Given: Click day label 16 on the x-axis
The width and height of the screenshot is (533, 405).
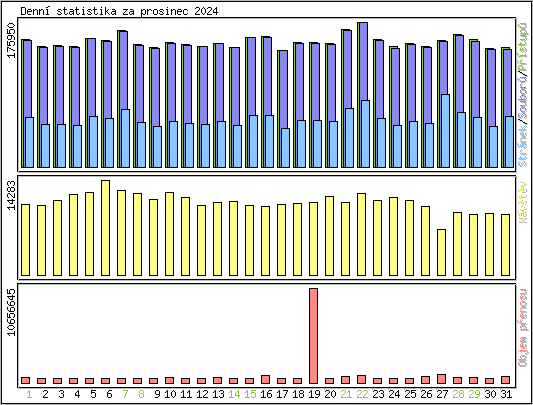Looking at the screenshot, I should pos(266,394).
